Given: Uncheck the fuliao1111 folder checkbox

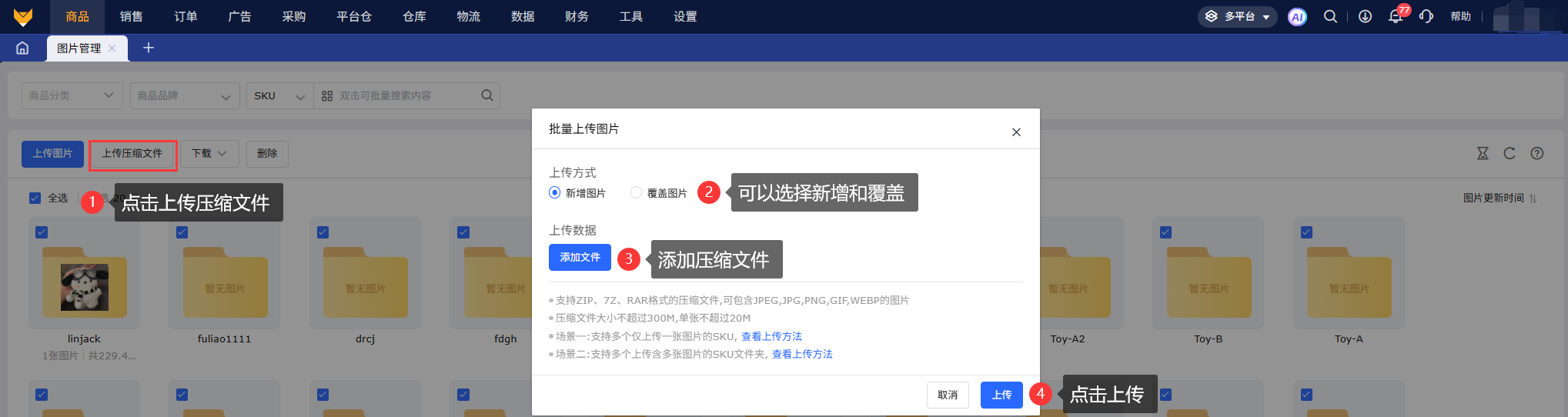Looking at the screenshot, I should [x=182, y=232].
